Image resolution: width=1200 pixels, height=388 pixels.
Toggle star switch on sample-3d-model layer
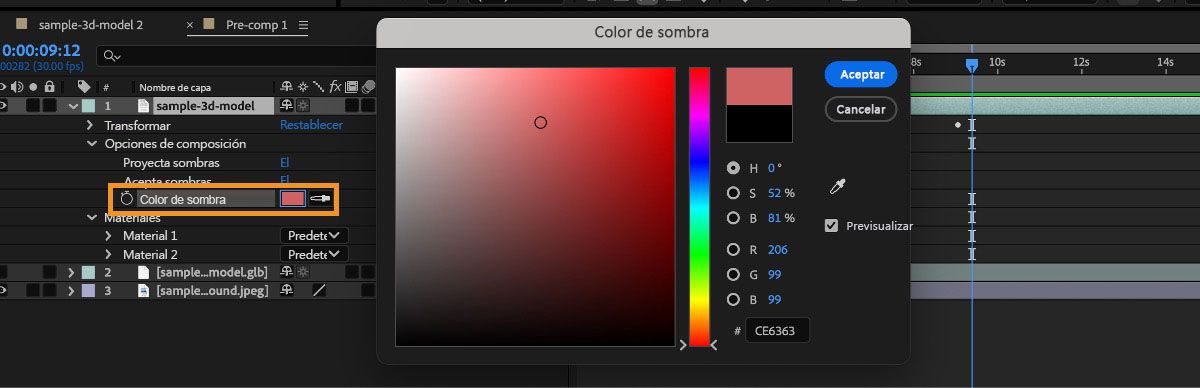[x=303, y=105]
